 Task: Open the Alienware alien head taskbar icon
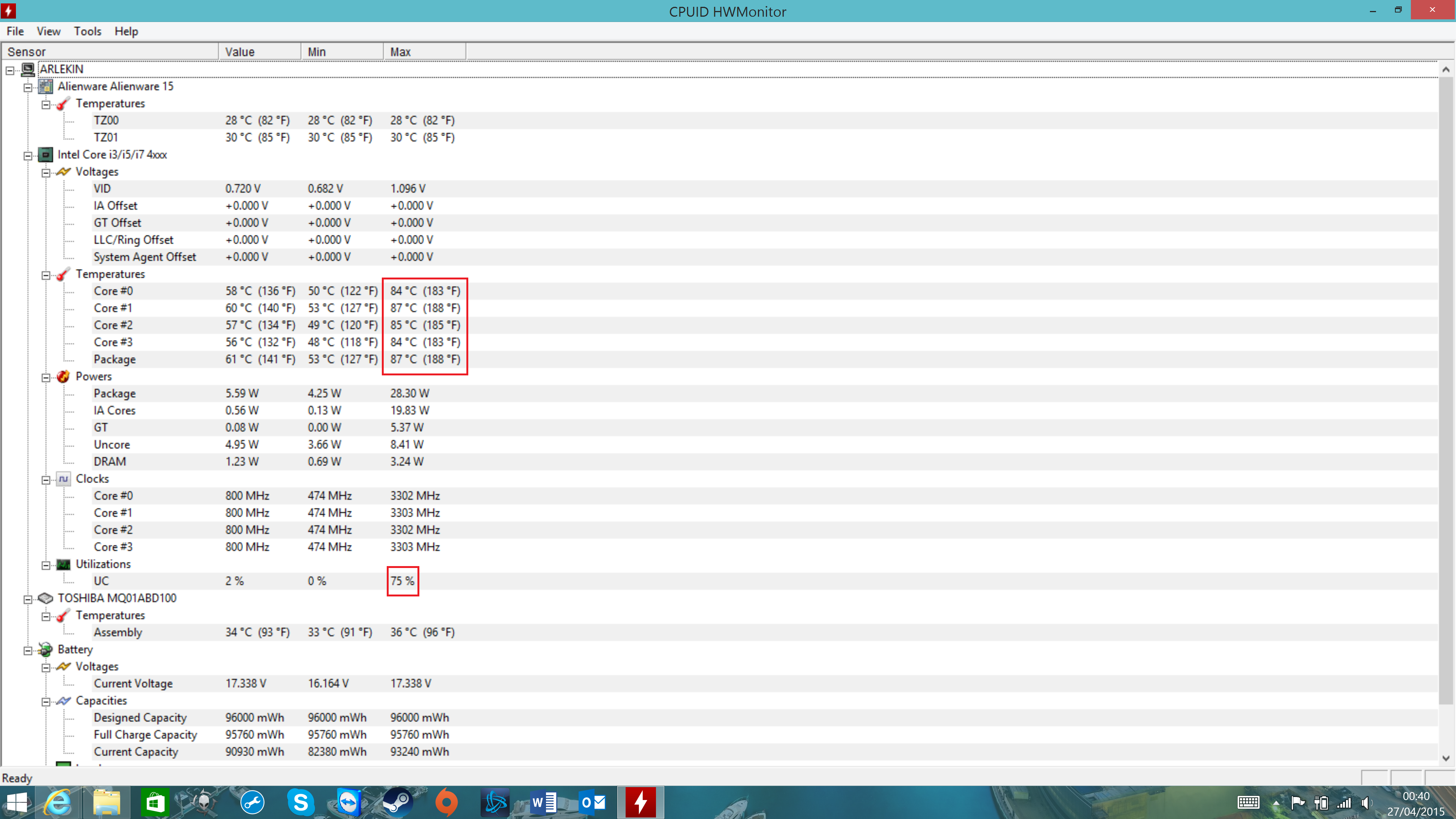click(x=203, y=802)
